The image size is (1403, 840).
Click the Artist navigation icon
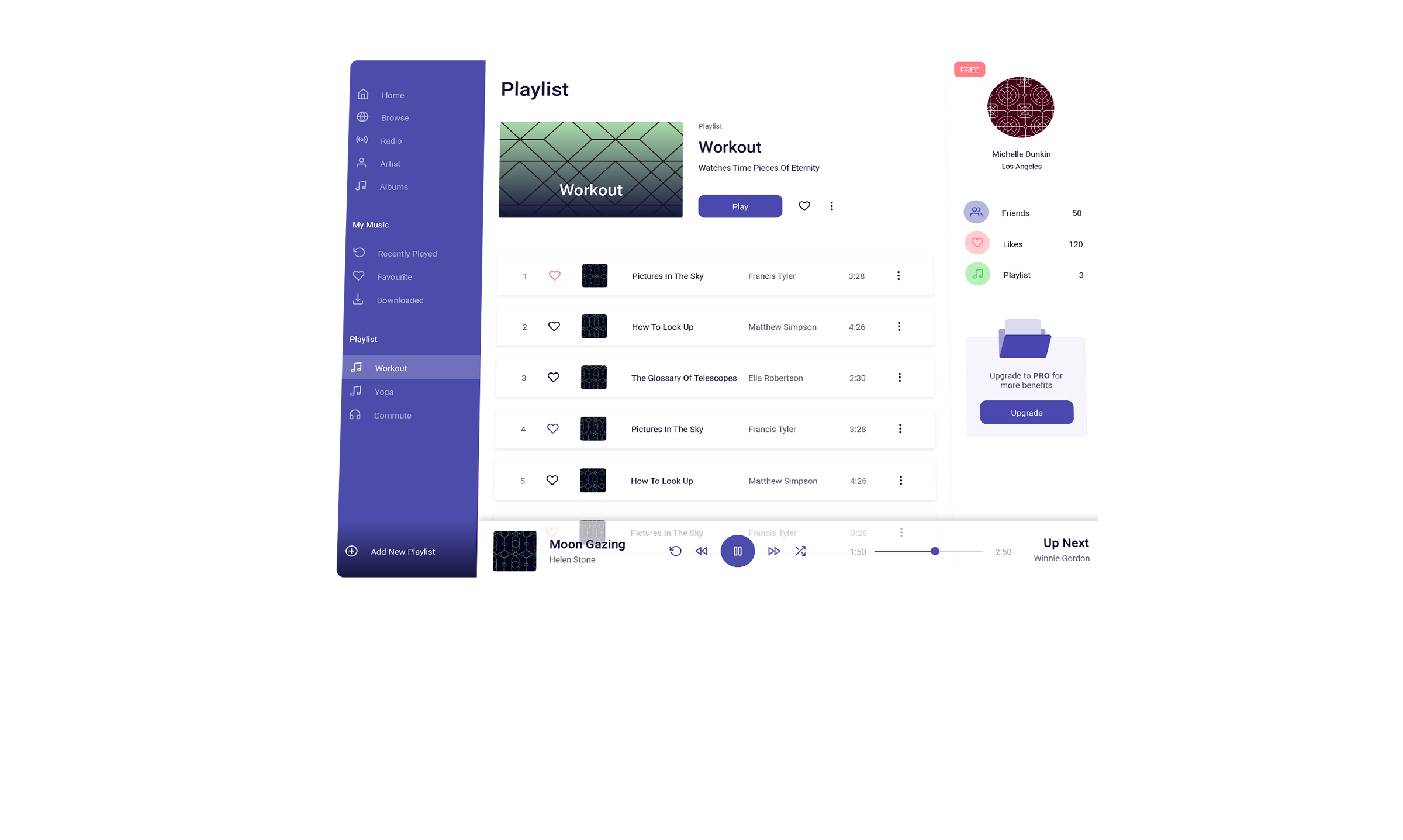click(x=361, y=163)
